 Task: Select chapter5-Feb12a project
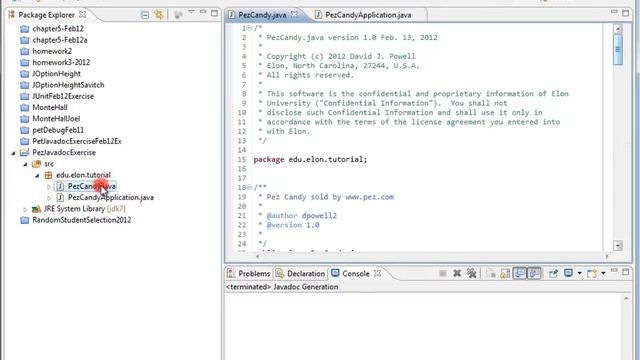click(60, 40)
